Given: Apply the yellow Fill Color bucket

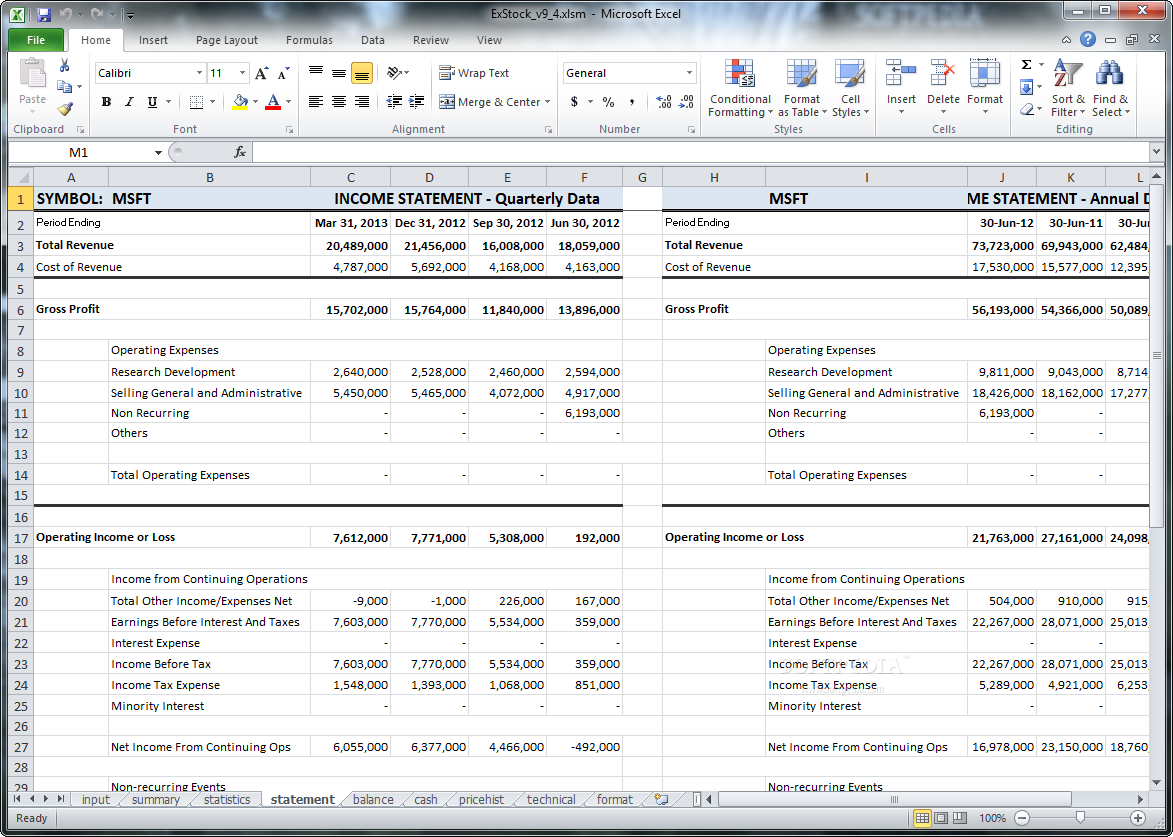Looking at the screenshot, I should 240,102.
